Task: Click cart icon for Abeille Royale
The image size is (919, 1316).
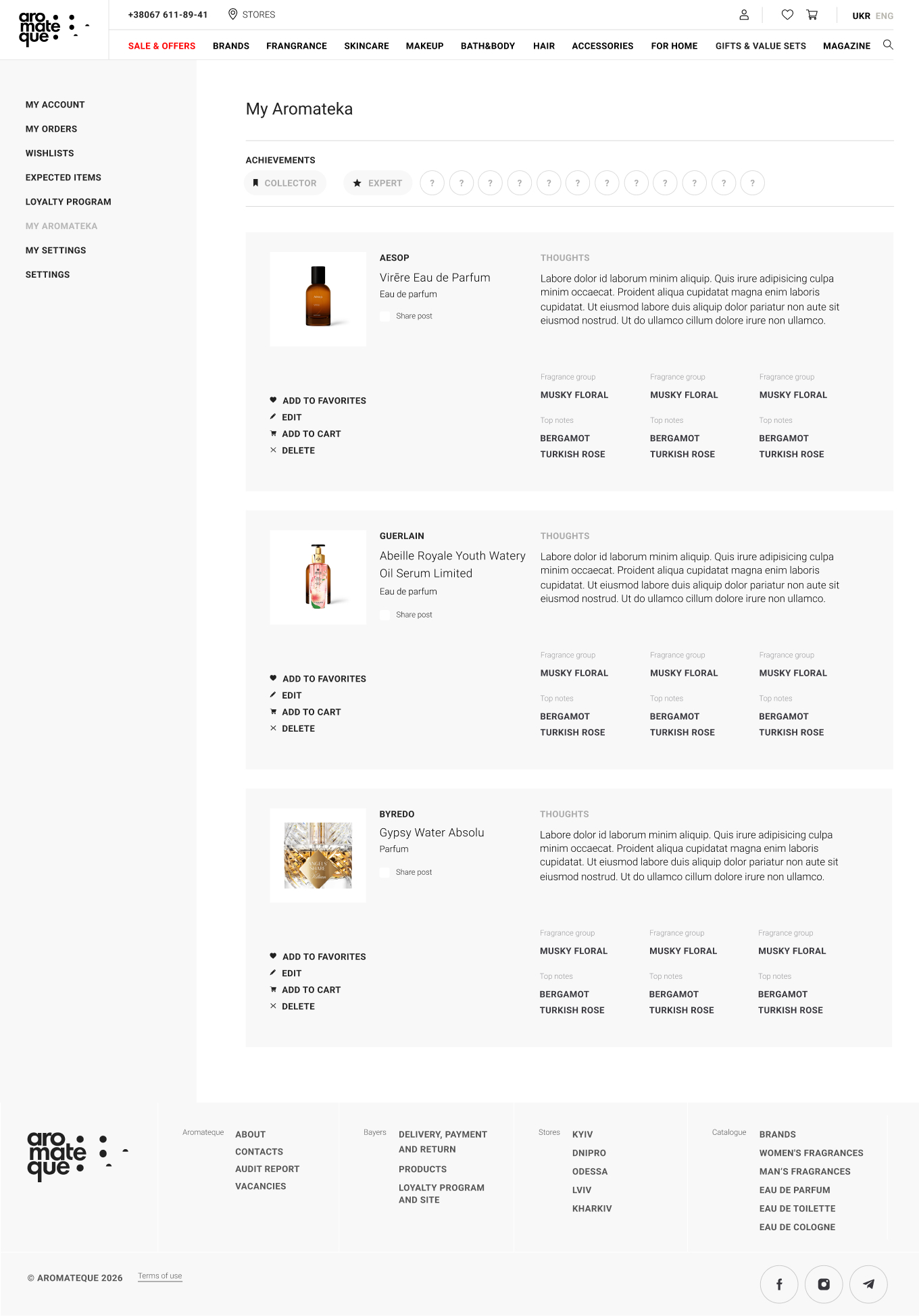Action: (x=273, y=712)
